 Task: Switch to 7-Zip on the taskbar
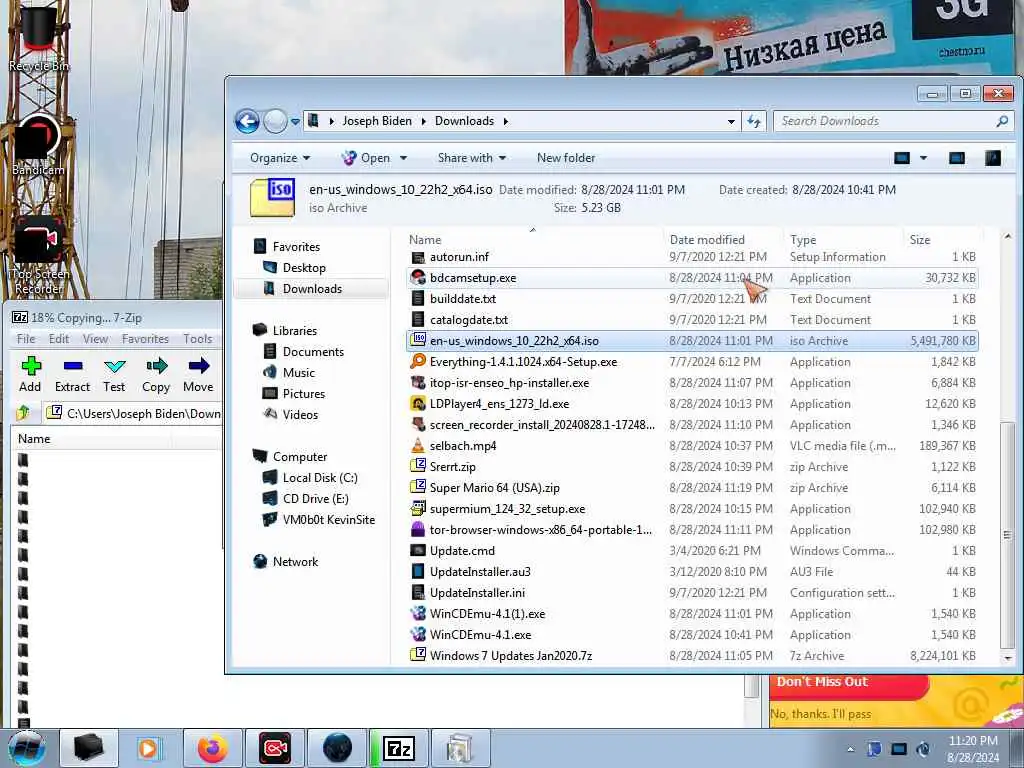pyautogui.click(x=398, y=748)
